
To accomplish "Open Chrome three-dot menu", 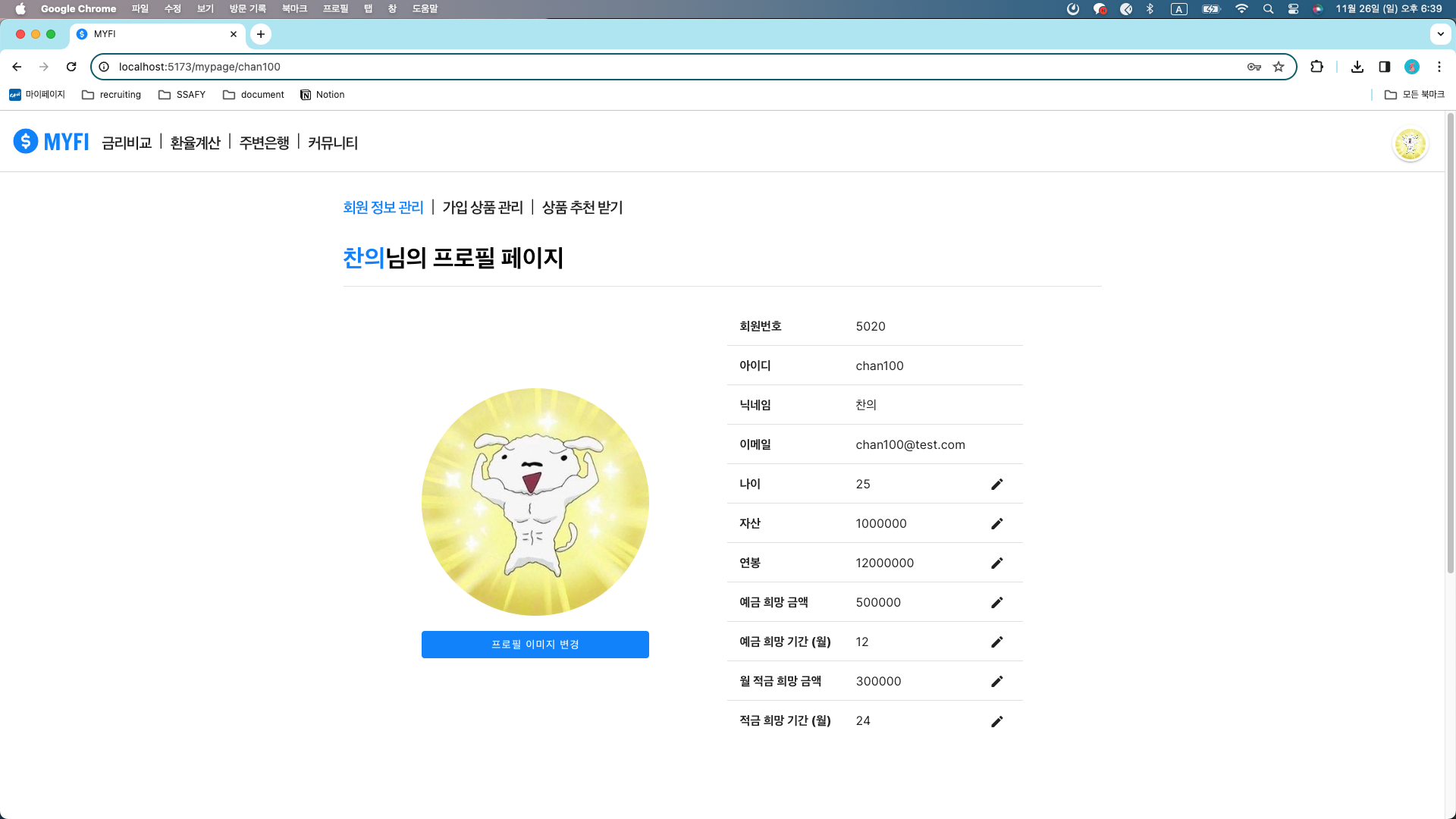I will pyautogui.click(x=1439, y=67).
